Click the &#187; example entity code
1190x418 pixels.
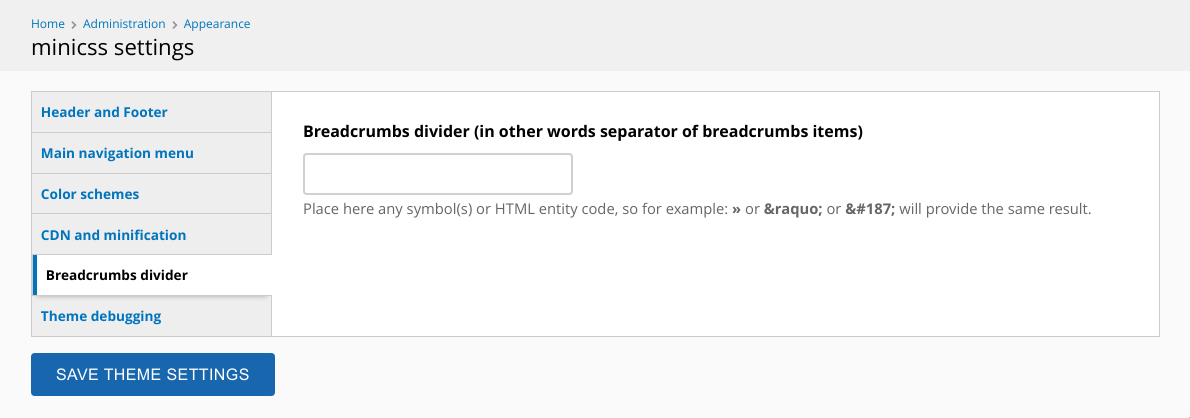(x=870, y=209)
